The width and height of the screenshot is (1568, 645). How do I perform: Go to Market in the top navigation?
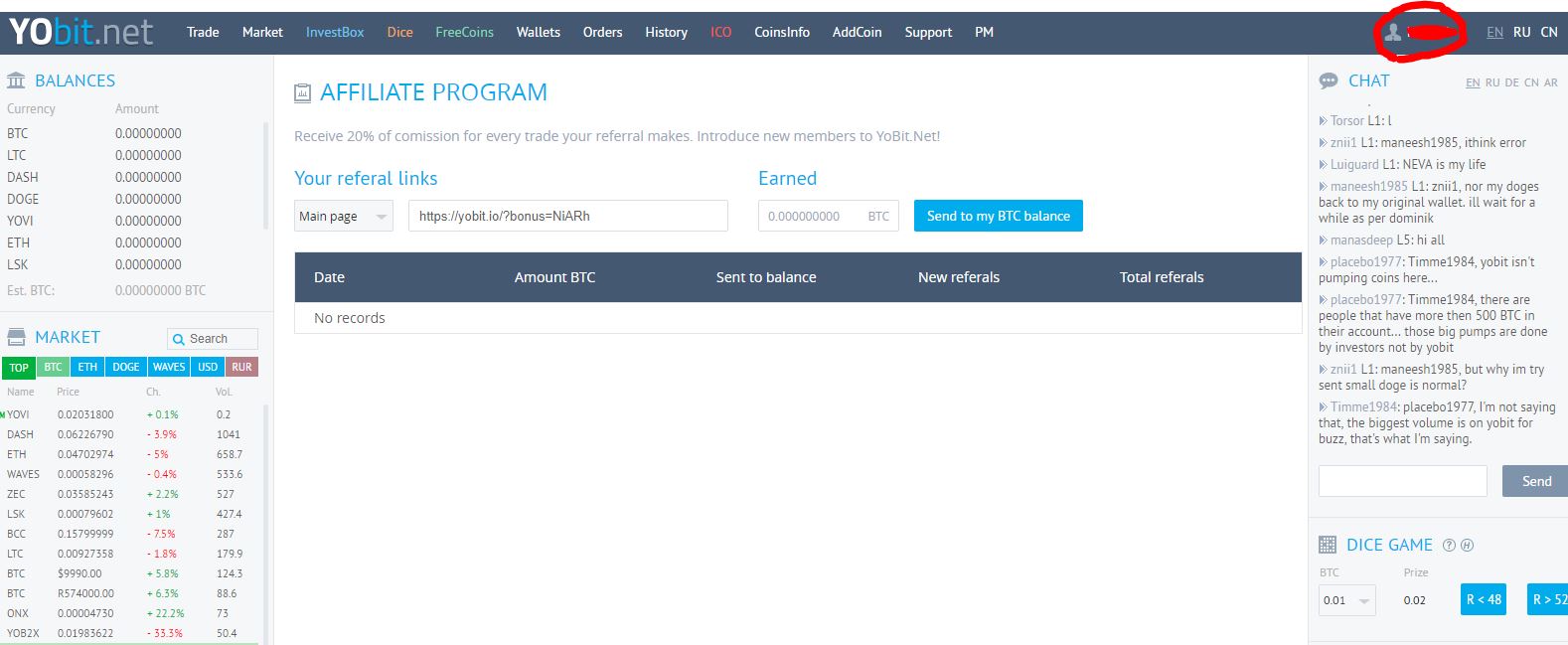[x=262, y=32]
